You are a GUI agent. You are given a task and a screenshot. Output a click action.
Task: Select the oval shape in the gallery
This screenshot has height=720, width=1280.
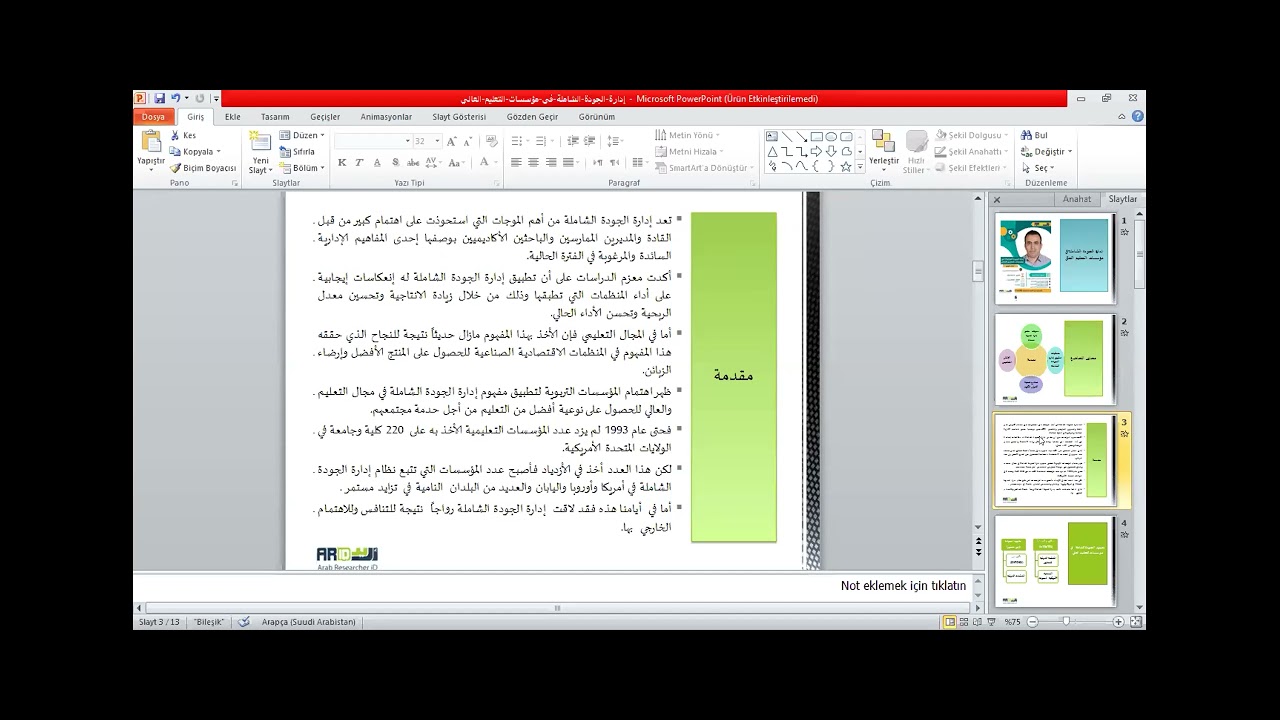click(831, 136)
